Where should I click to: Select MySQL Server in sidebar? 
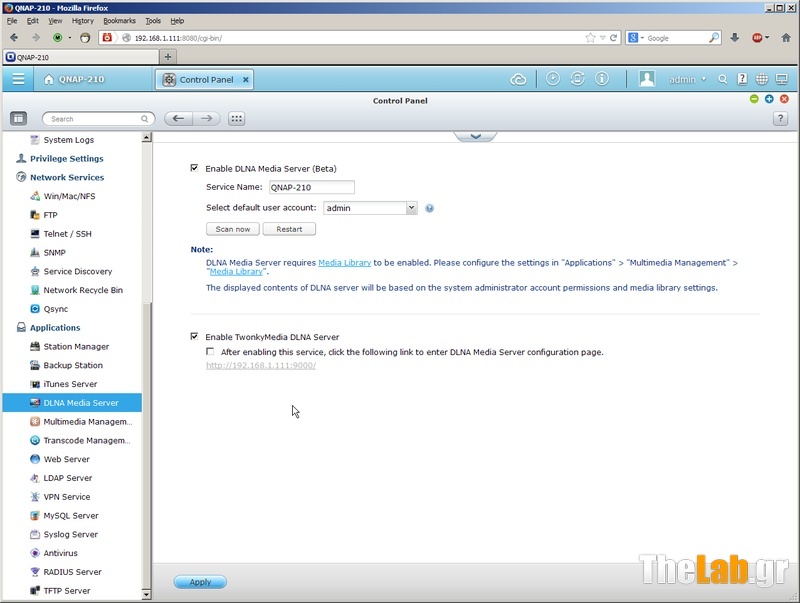pos(71,516)
